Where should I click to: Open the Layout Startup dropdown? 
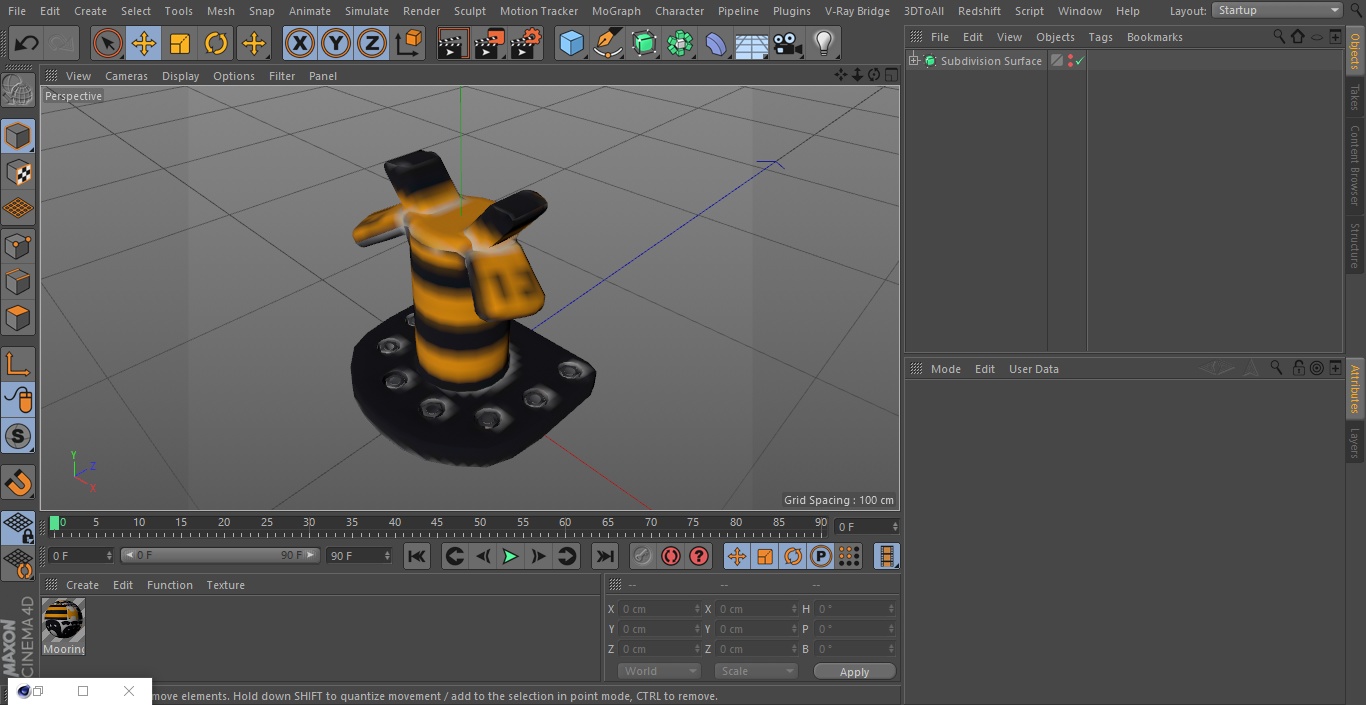click(1277, 10)
